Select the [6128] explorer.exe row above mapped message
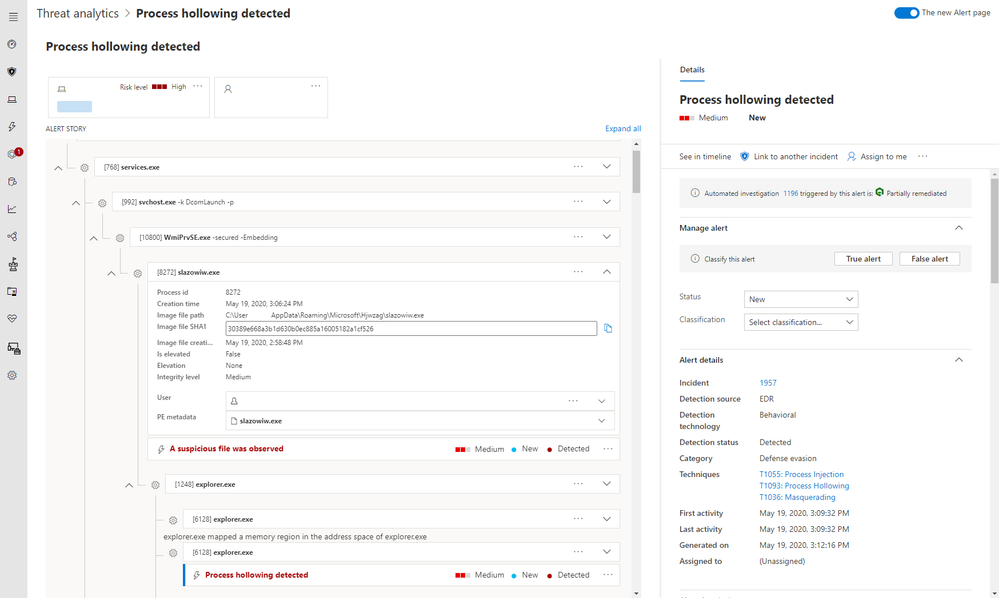 [x=401, y=519]
